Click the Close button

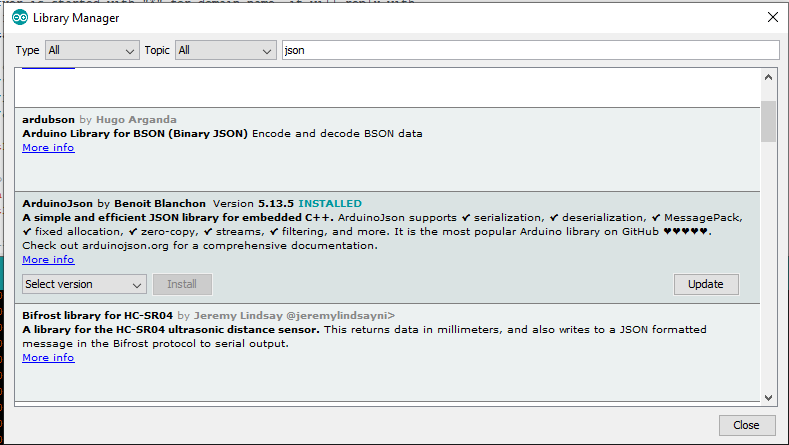point(746,425)
